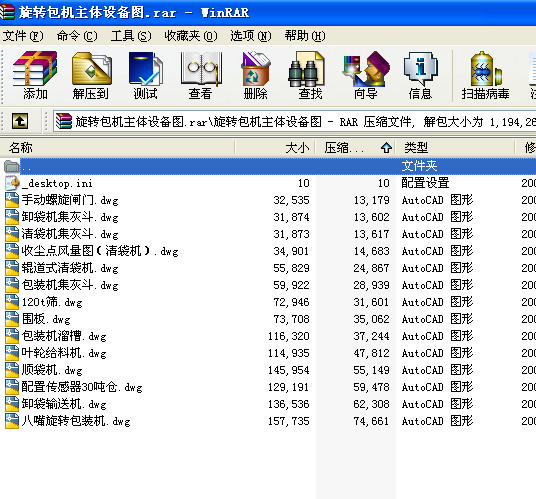Image resolution: width=536 pixels, height=499 pixels.
Task: Open the 查找 (Find) binoculars icon
Action: pos(306,69)
